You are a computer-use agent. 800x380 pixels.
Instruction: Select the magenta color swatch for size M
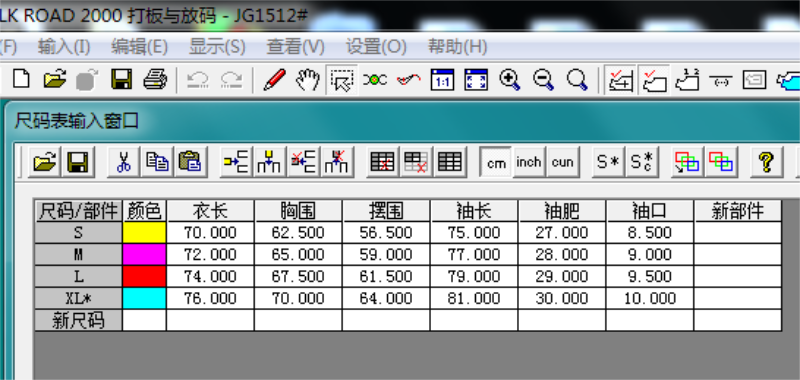click(x=145, y=255)
